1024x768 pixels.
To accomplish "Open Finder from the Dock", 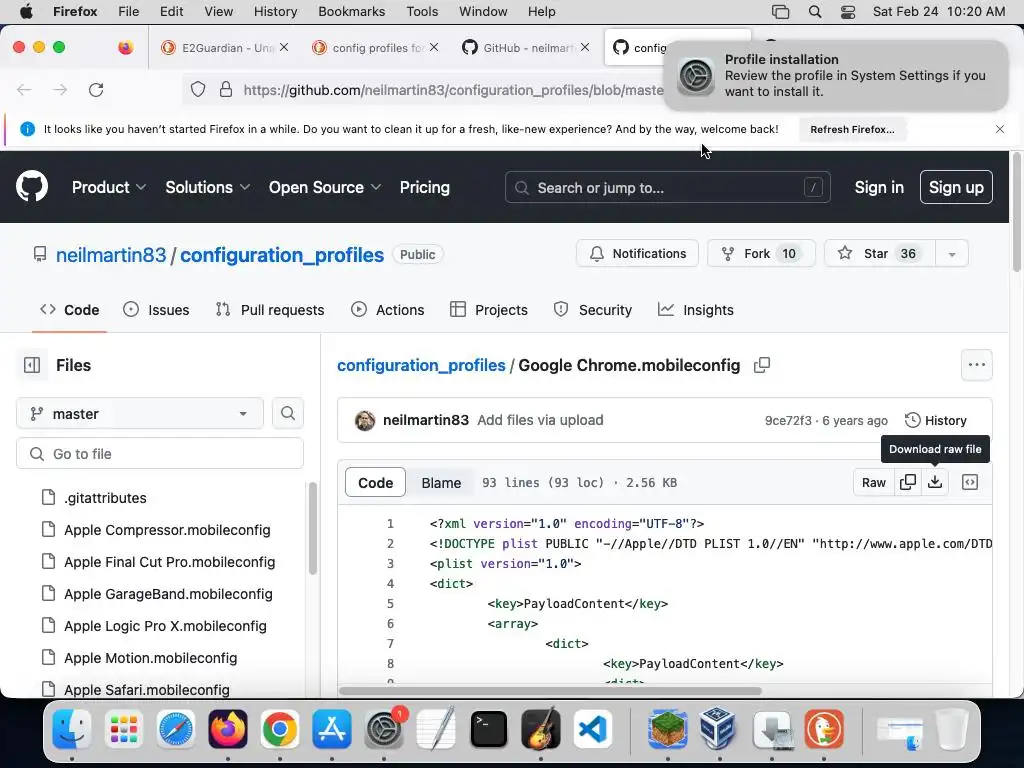I will [71, 729].
